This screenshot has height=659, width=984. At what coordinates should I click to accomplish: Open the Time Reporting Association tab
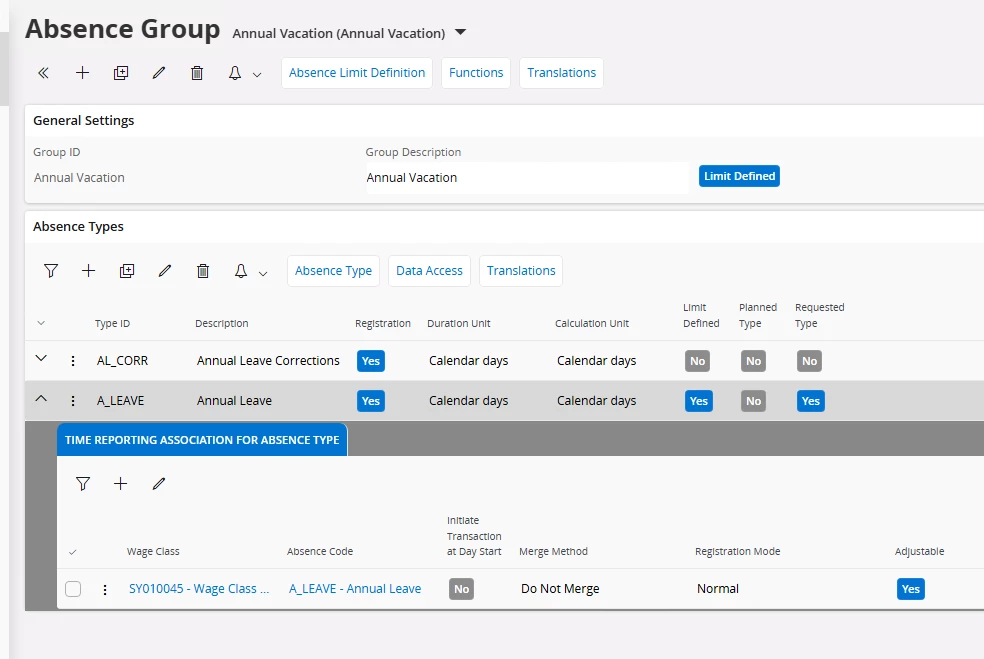pyautogui.click(x=202, y=439)
